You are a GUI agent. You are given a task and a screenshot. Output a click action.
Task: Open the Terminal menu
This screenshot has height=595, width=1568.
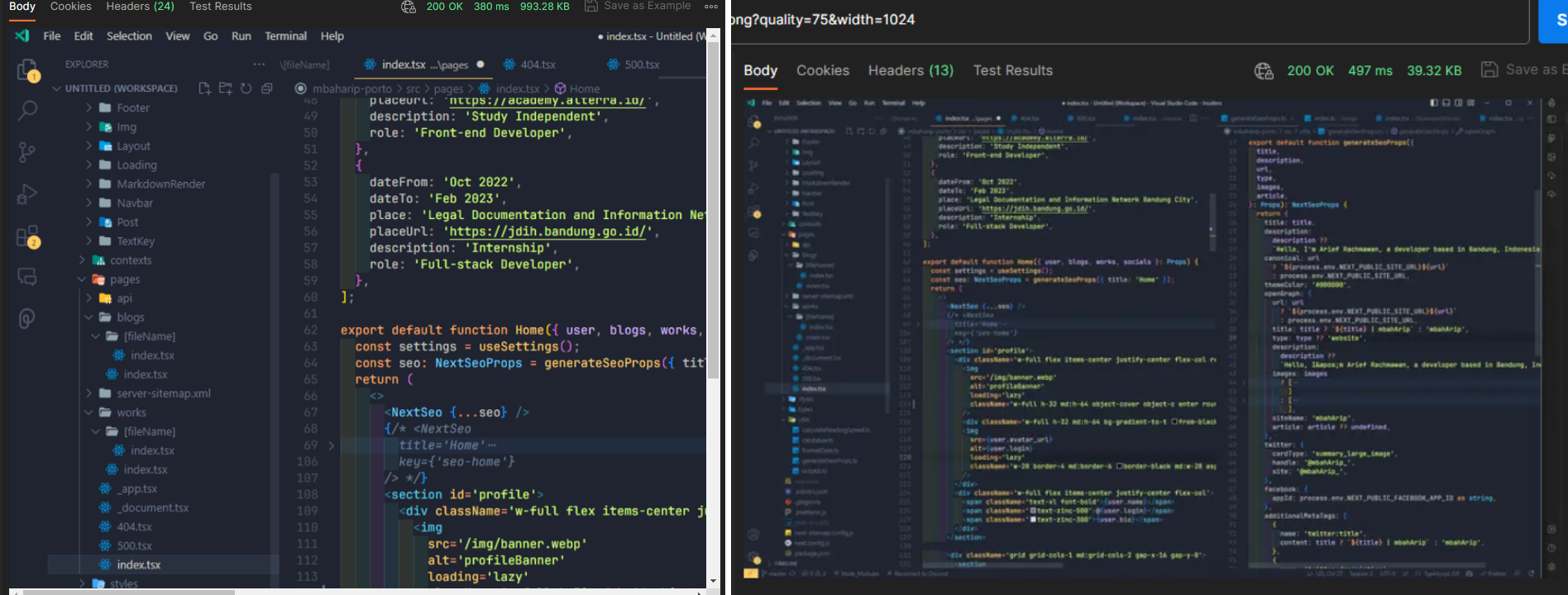coord(285,36)
